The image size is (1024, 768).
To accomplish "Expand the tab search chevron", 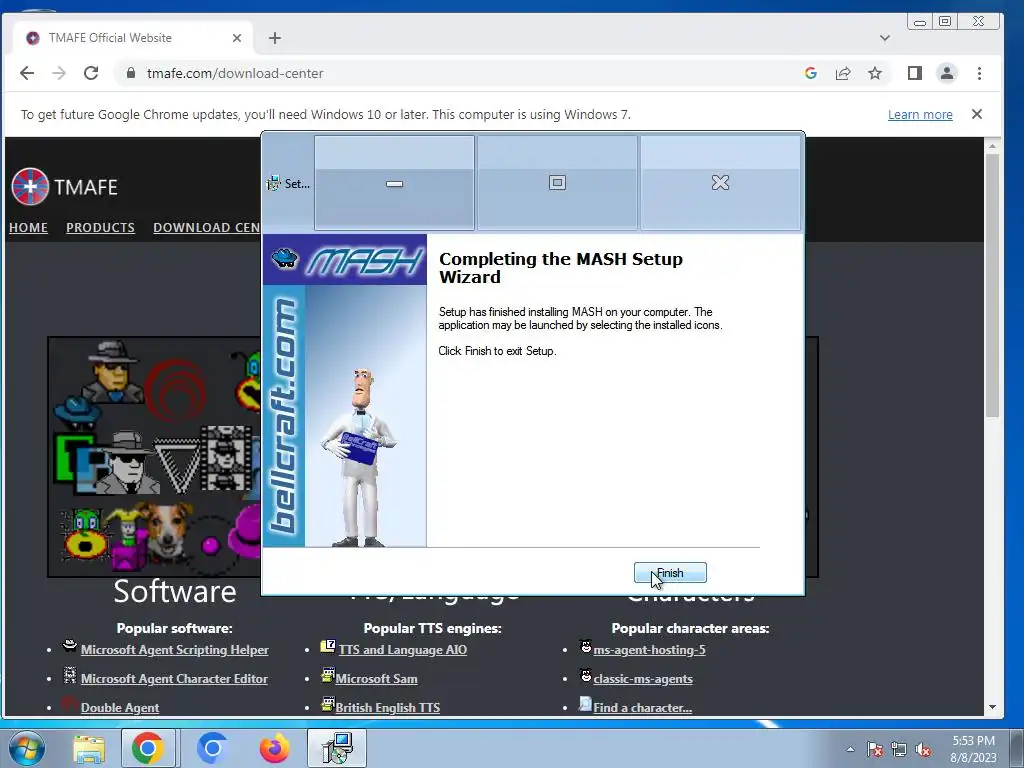I will 885,38.
